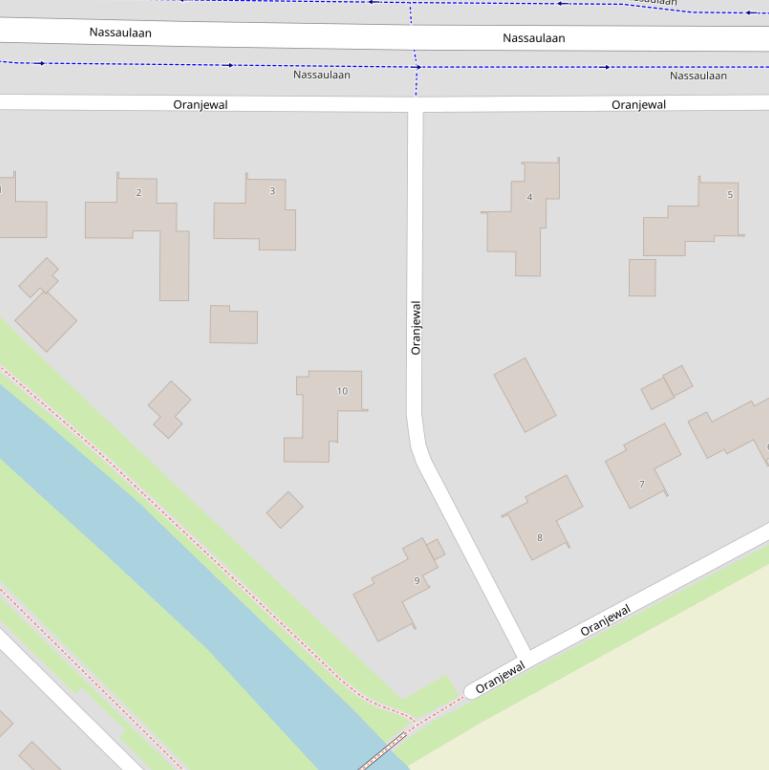This screenshot has height=770, width=769.
Task: Select the building labeled 10
Action: (326, 410)
